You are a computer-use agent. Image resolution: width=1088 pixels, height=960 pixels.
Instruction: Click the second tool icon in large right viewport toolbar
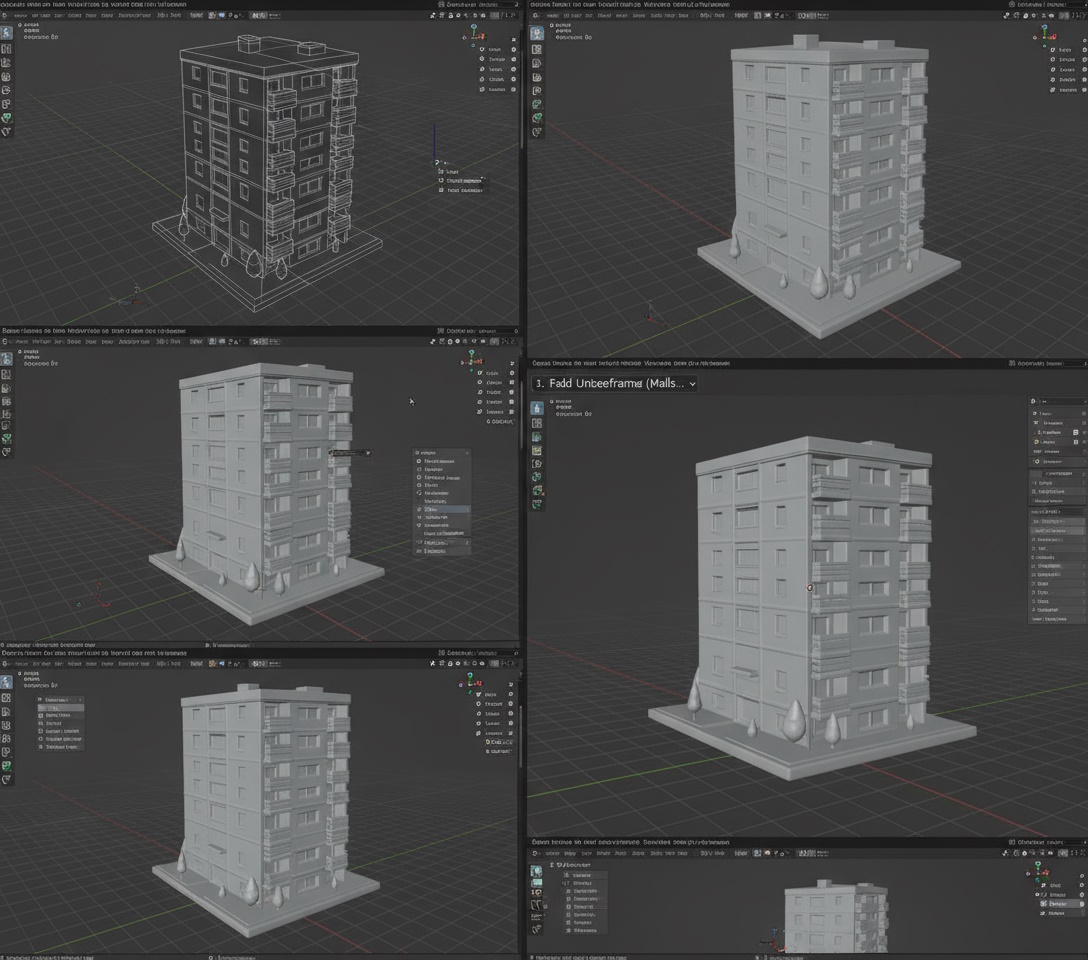(537, 423)
